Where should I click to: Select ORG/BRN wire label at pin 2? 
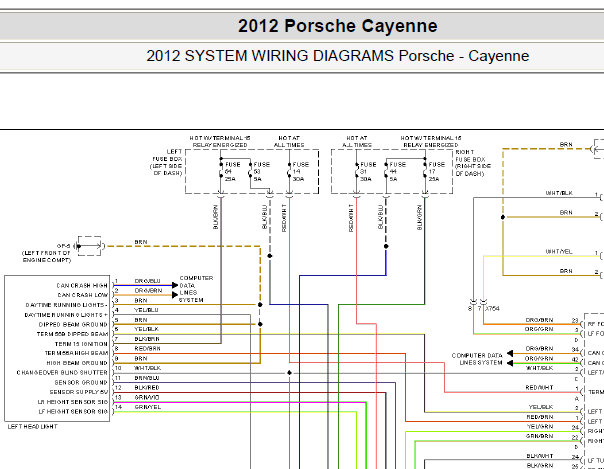tap(148, 290)
